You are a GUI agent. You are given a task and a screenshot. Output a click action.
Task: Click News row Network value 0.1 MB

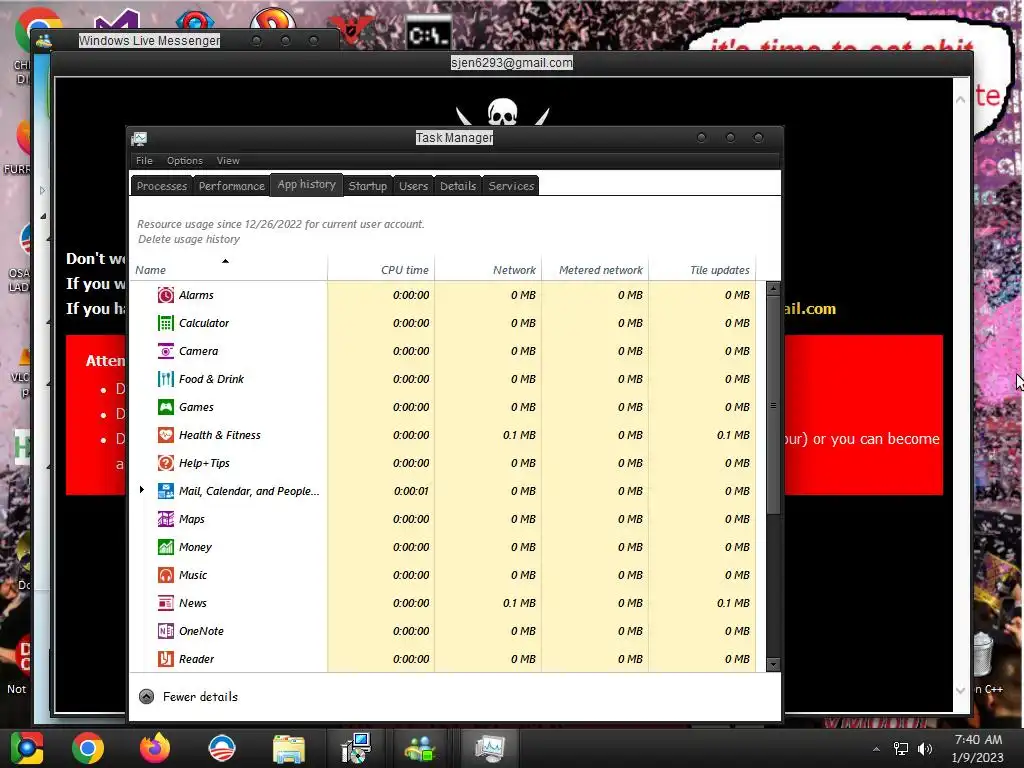pyautogui.click(x=519, y=604)
